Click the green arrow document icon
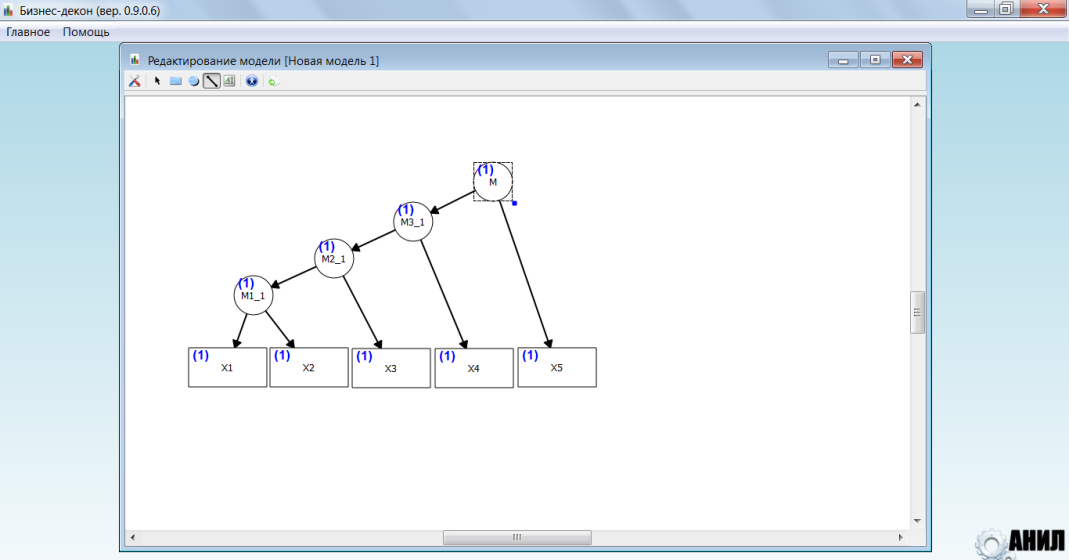Image resolution: width=1069 pixels, height=560 pixels. [x=273, y=81]
